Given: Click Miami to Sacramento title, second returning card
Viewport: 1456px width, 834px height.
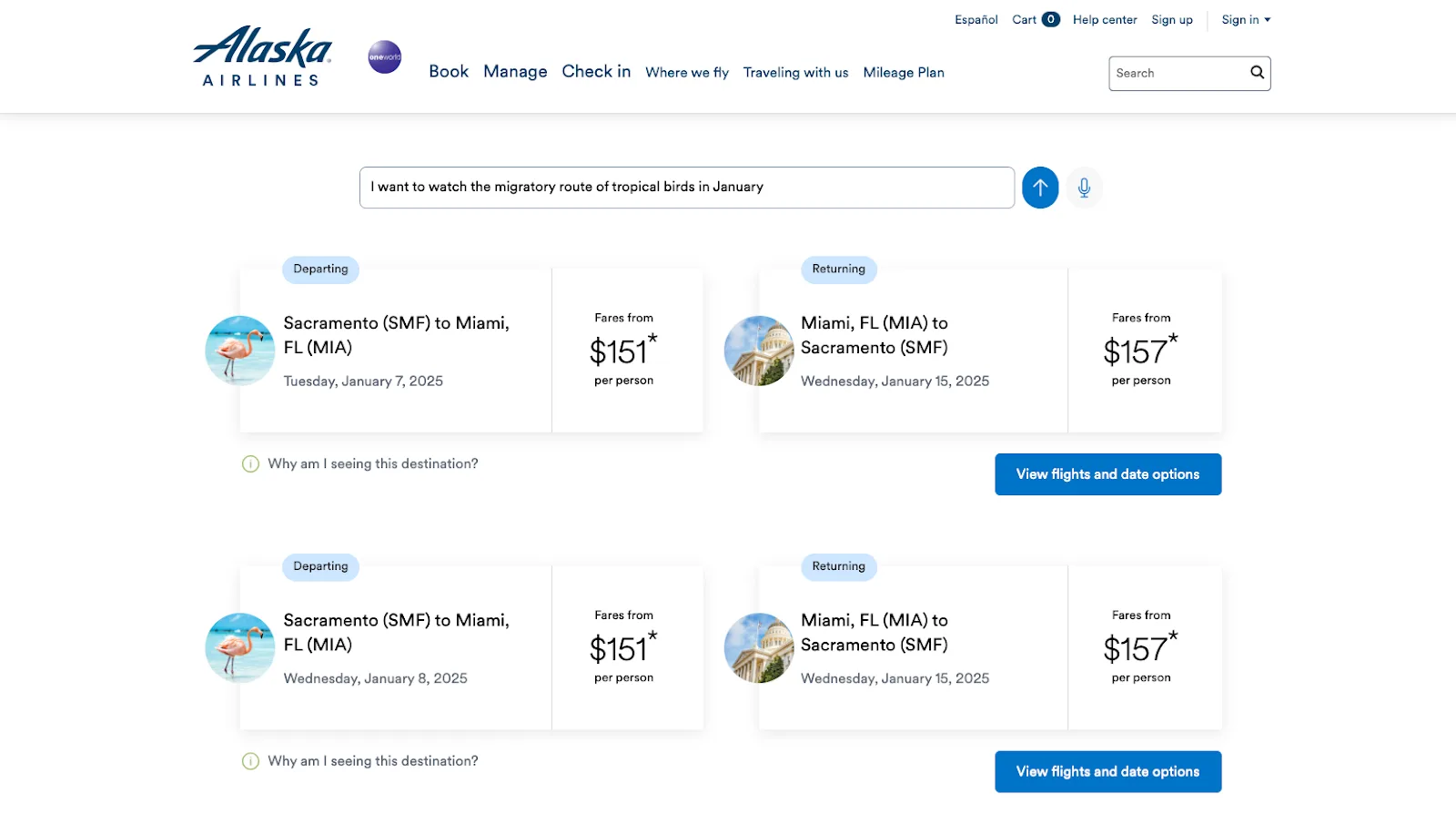Looking at the screenshot, I should tap(875, 633).
